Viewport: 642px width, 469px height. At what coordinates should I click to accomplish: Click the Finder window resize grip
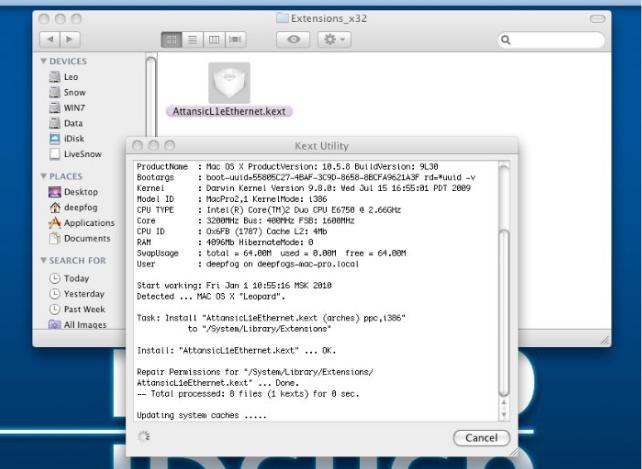pos(604,340)
